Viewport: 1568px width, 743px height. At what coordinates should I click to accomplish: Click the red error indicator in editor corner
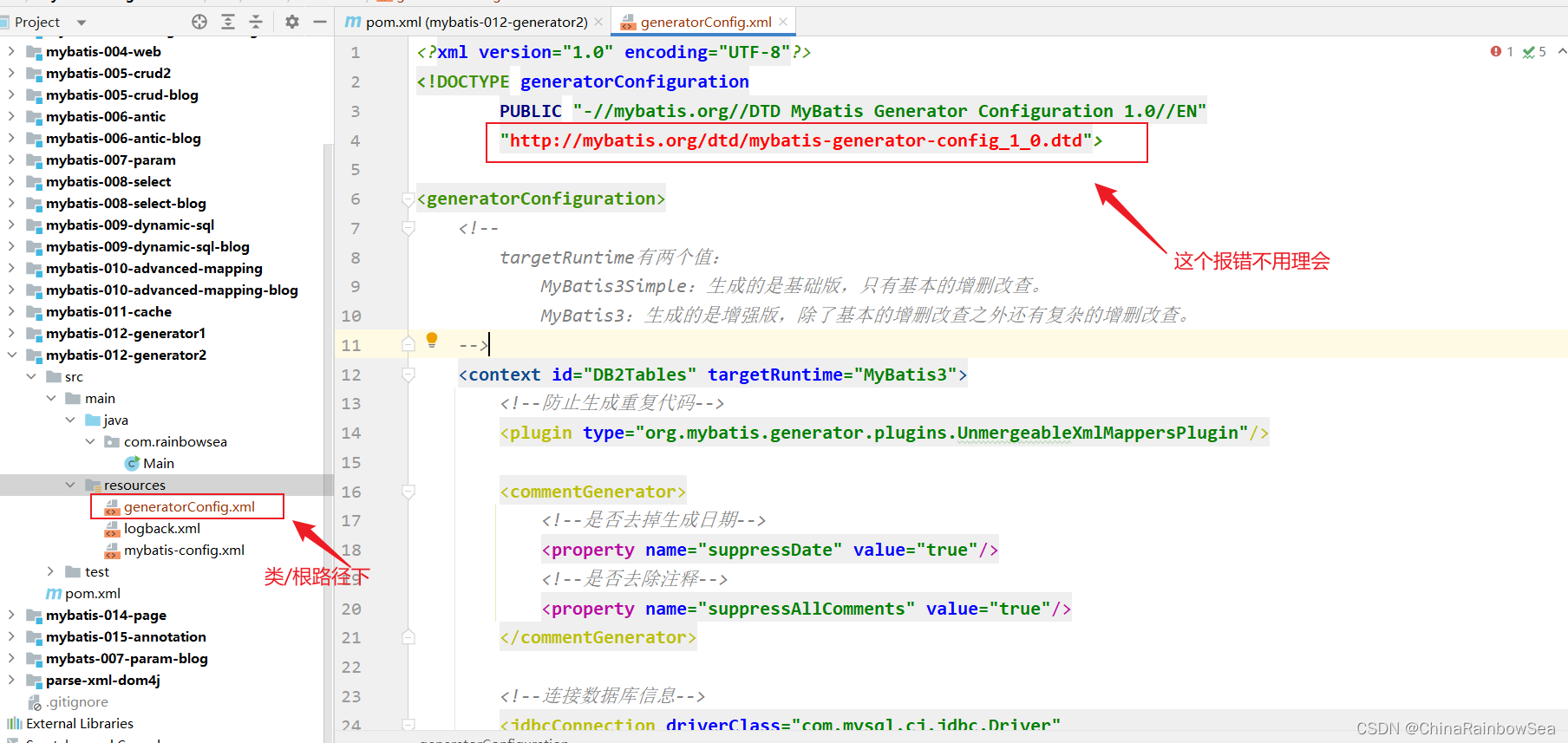click(1501, 52)
